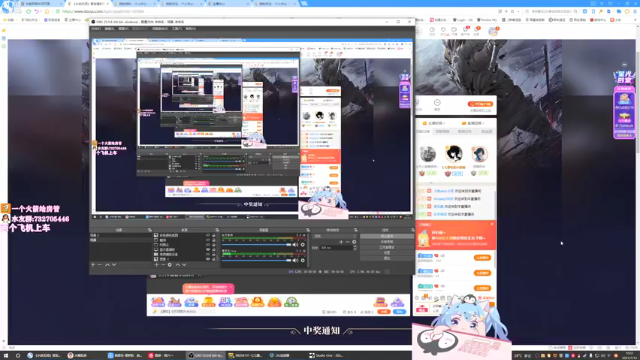Open transition properties gear icon
640x360 pixels.
pos(354,242)
